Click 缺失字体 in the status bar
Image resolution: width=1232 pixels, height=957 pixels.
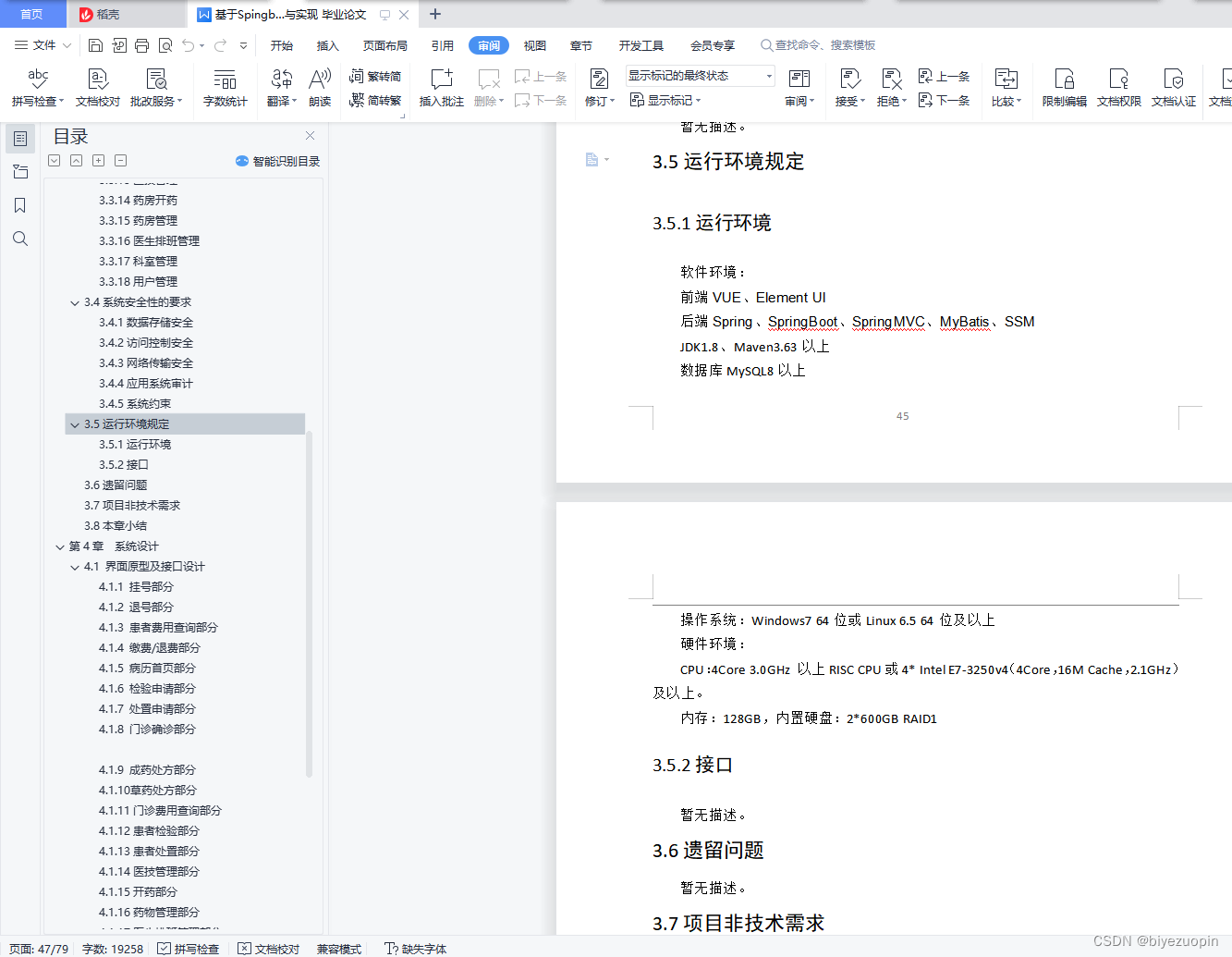[x=416, y=949]
